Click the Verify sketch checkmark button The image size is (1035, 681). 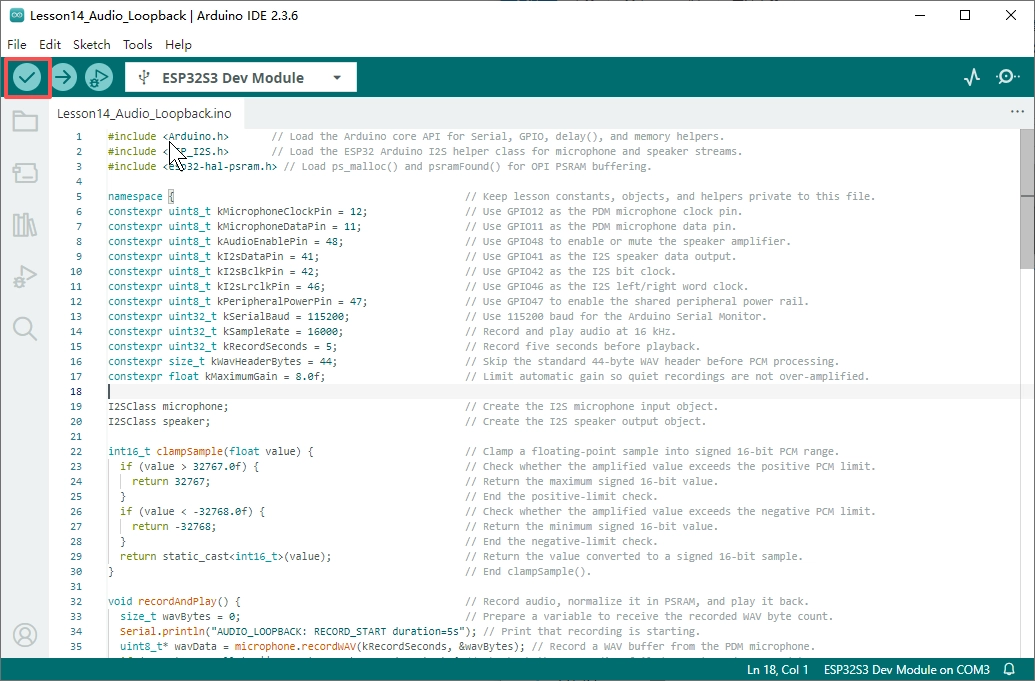point(27,78)
